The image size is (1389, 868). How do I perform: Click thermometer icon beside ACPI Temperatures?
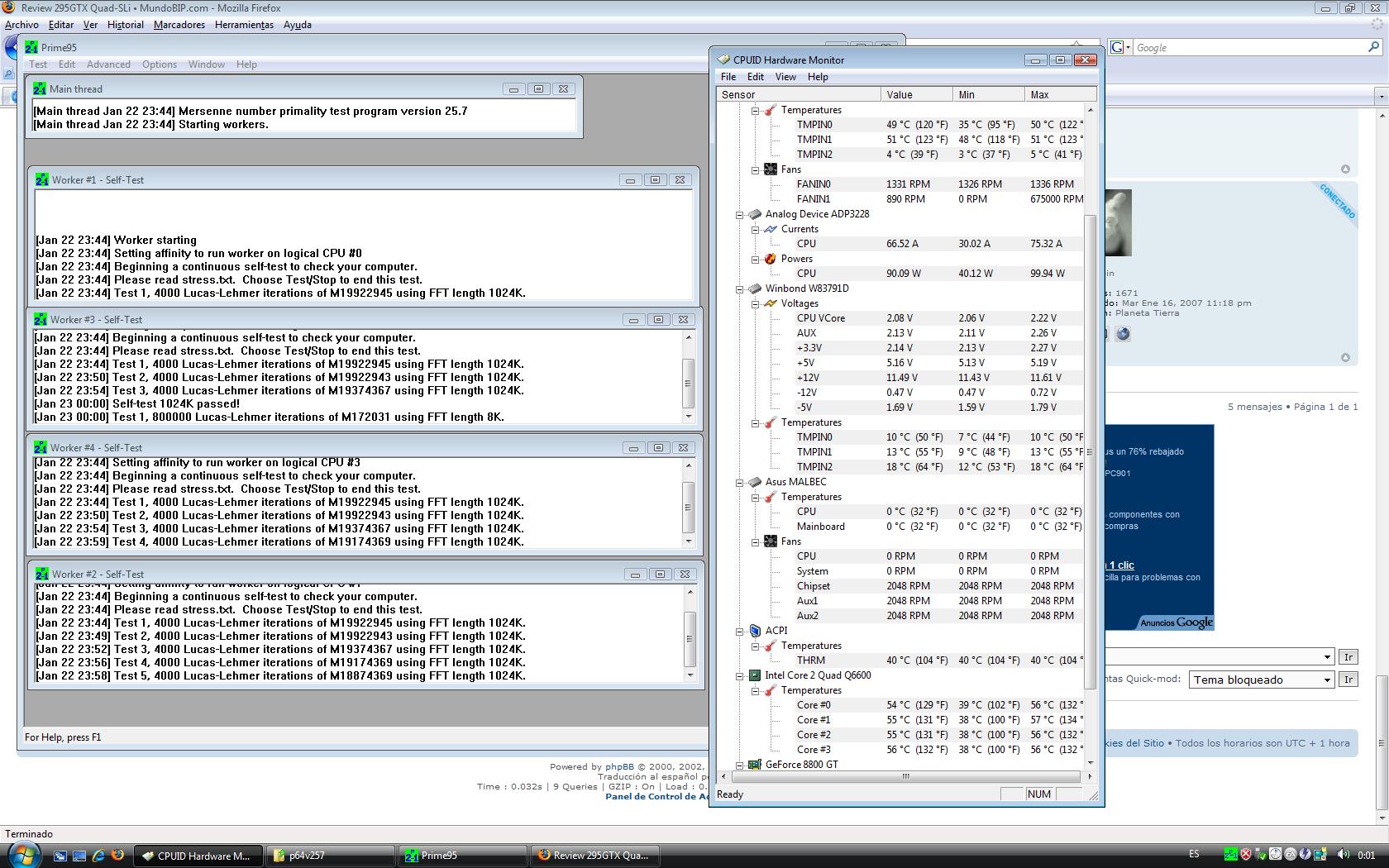coord(770,646)
